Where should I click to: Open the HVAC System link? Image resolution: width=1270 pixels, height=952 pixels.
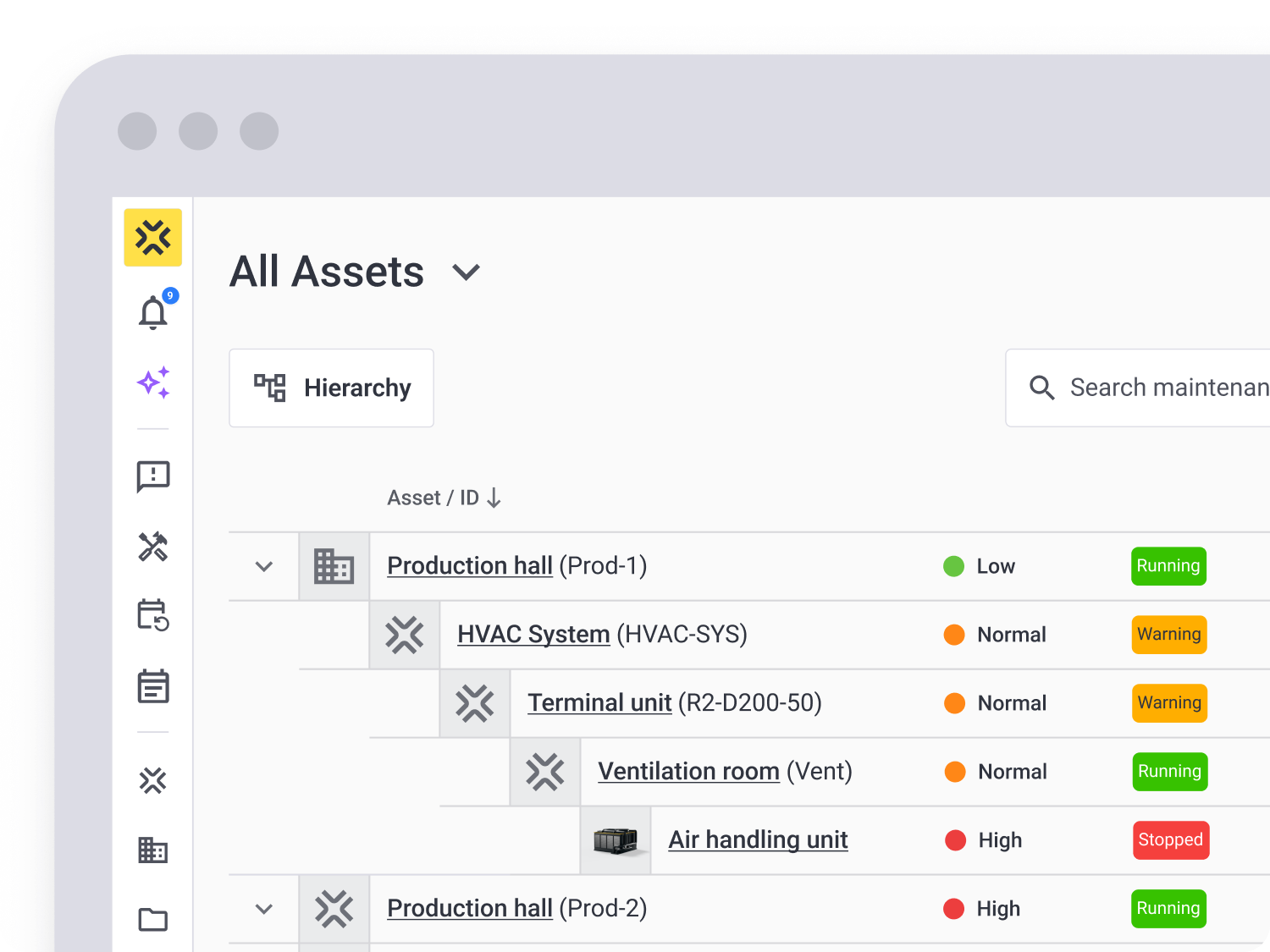pyautogui.click(x=533, y=634)
